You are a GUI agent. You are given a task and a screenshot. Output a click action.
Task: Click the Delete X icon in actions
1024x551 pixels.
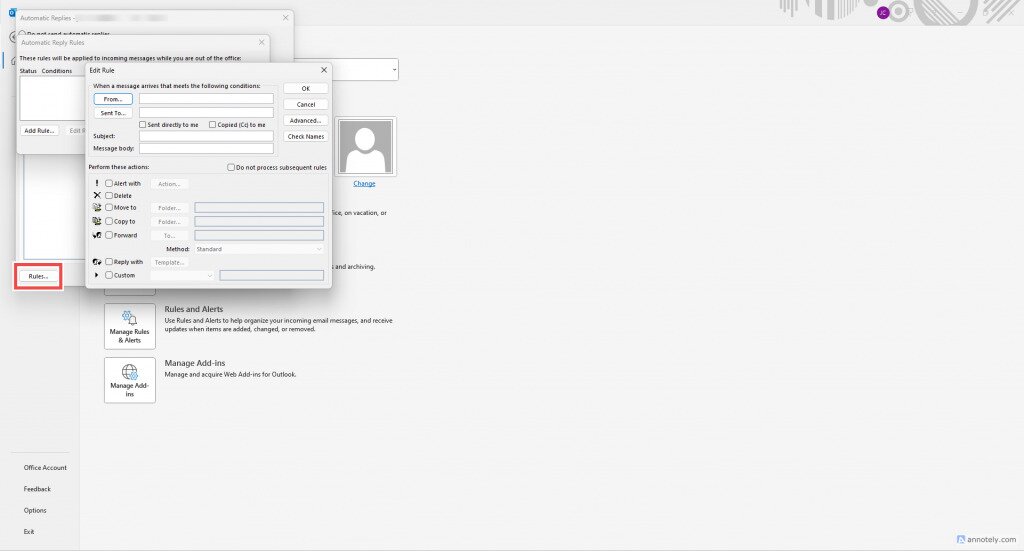pos(97,195)
